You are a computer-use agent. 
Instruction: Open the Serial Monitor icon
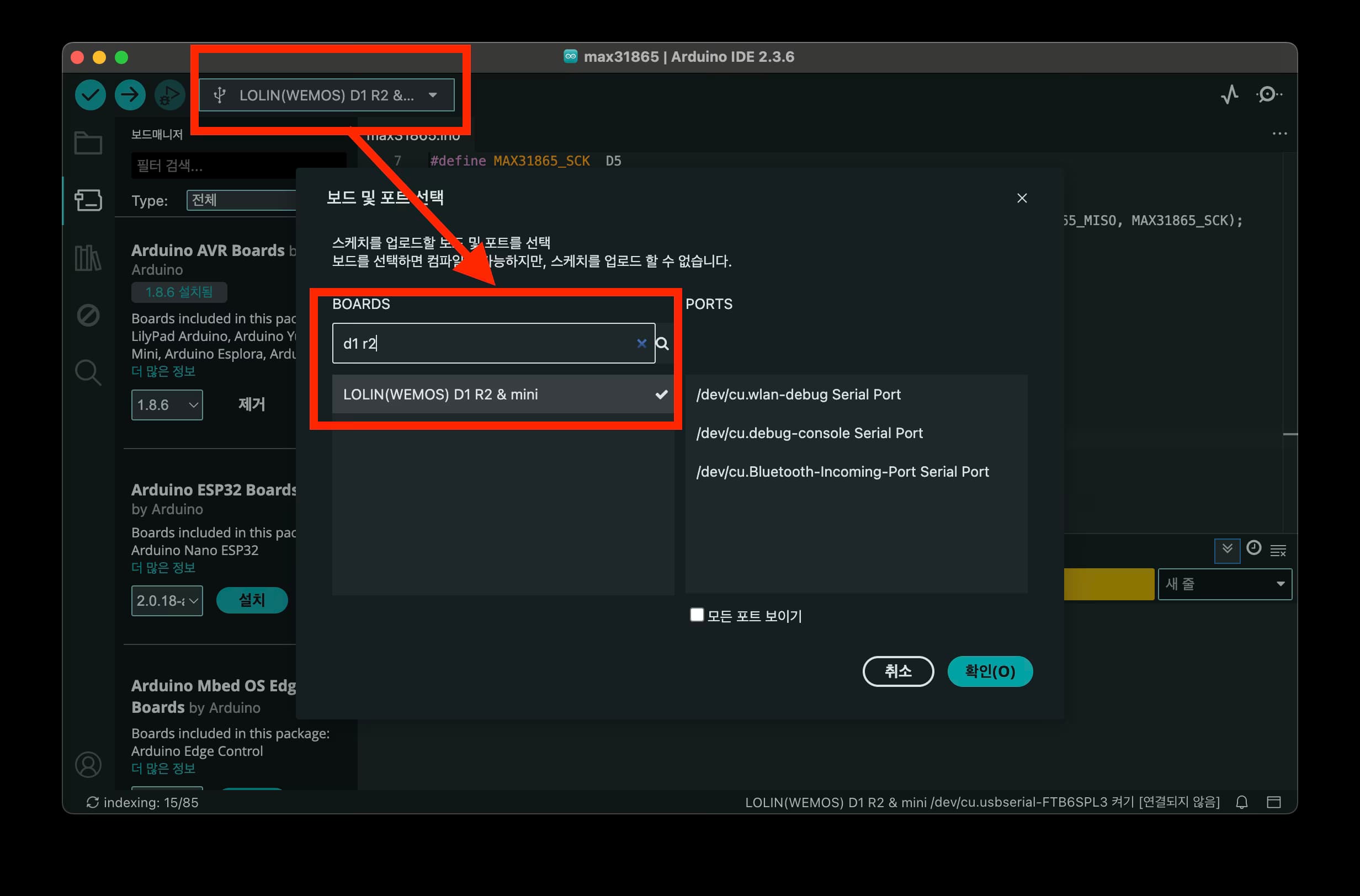(1268, 94)
